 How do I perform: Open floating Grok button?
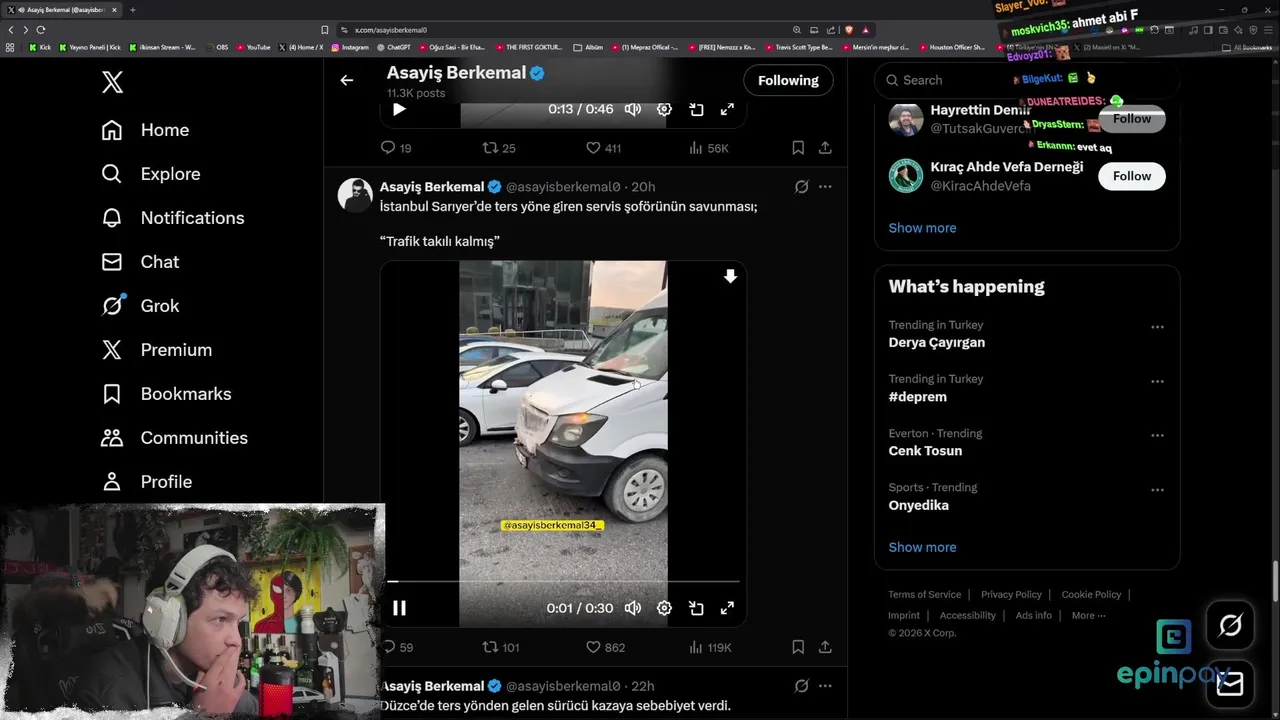(x=1230, y=626)
